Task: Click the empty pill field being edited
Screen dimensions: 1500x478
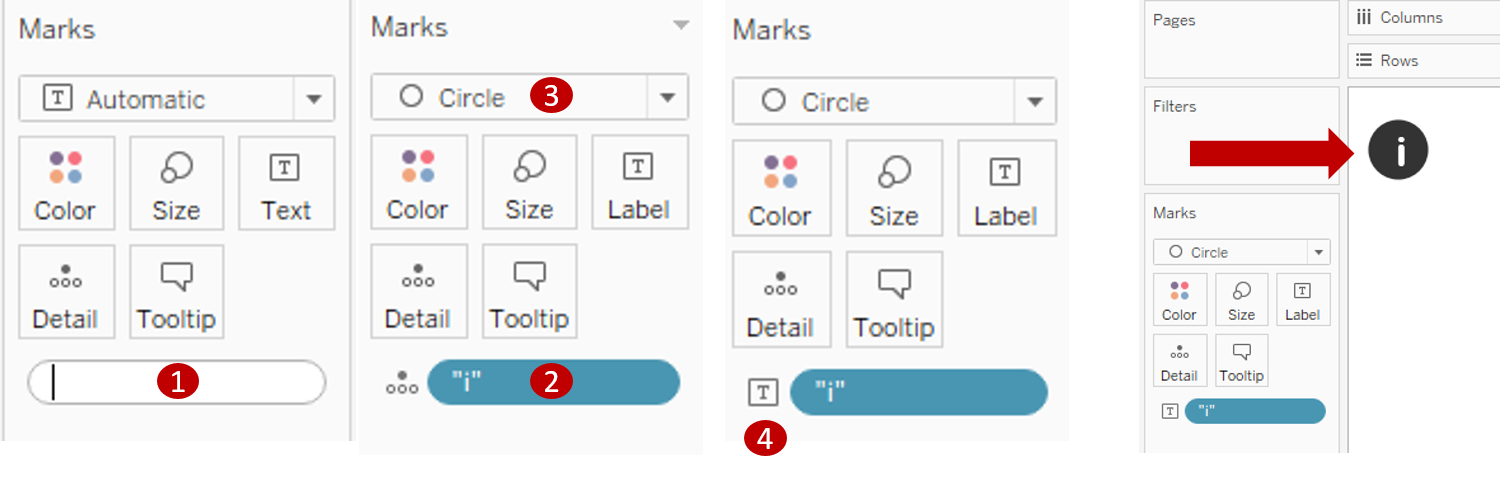Action: (x=176, y=382)
